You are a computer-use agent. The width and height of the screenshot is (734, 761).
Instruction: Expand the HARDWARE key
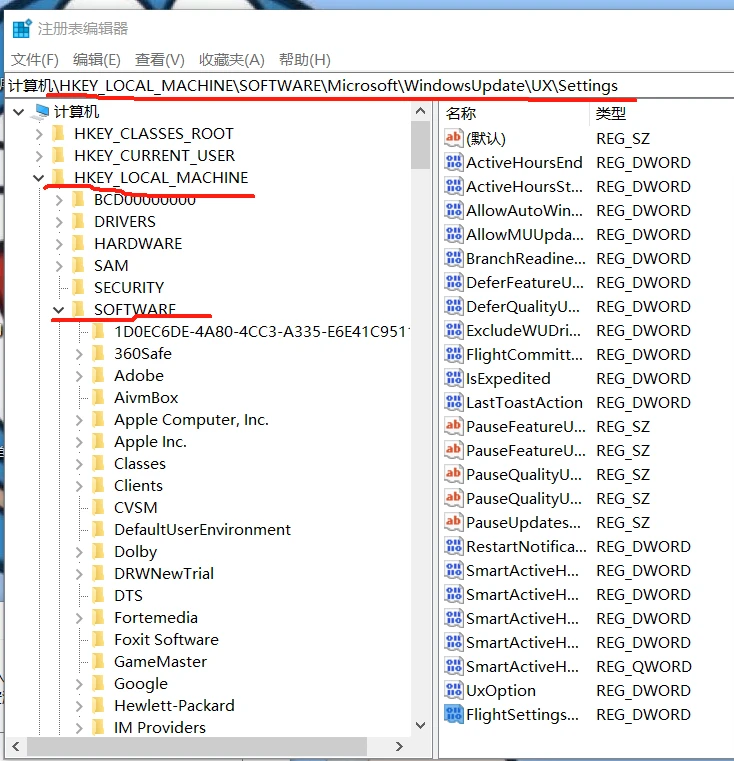59,244
